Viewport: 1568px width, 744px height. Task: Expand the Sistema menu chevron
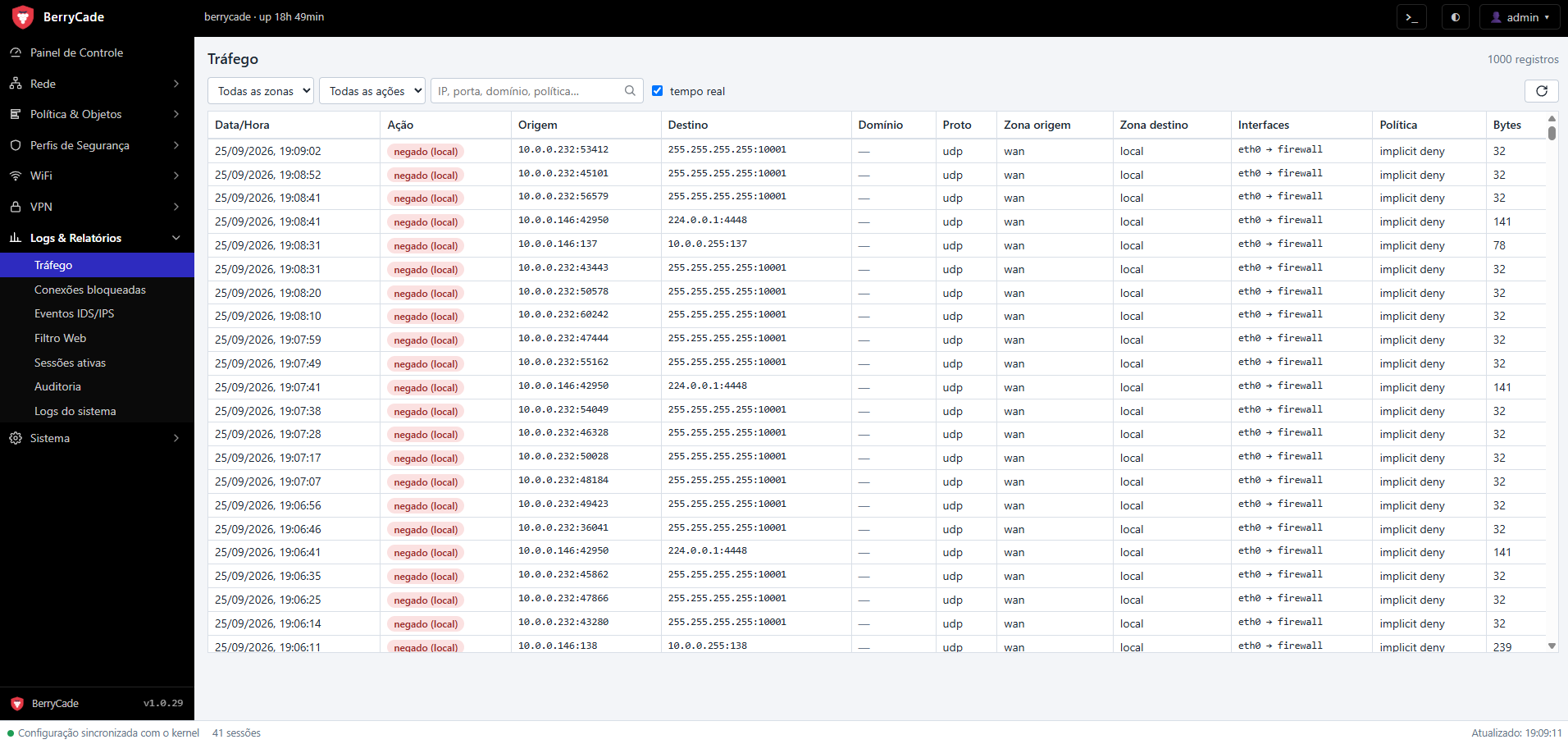coord(176,438)
